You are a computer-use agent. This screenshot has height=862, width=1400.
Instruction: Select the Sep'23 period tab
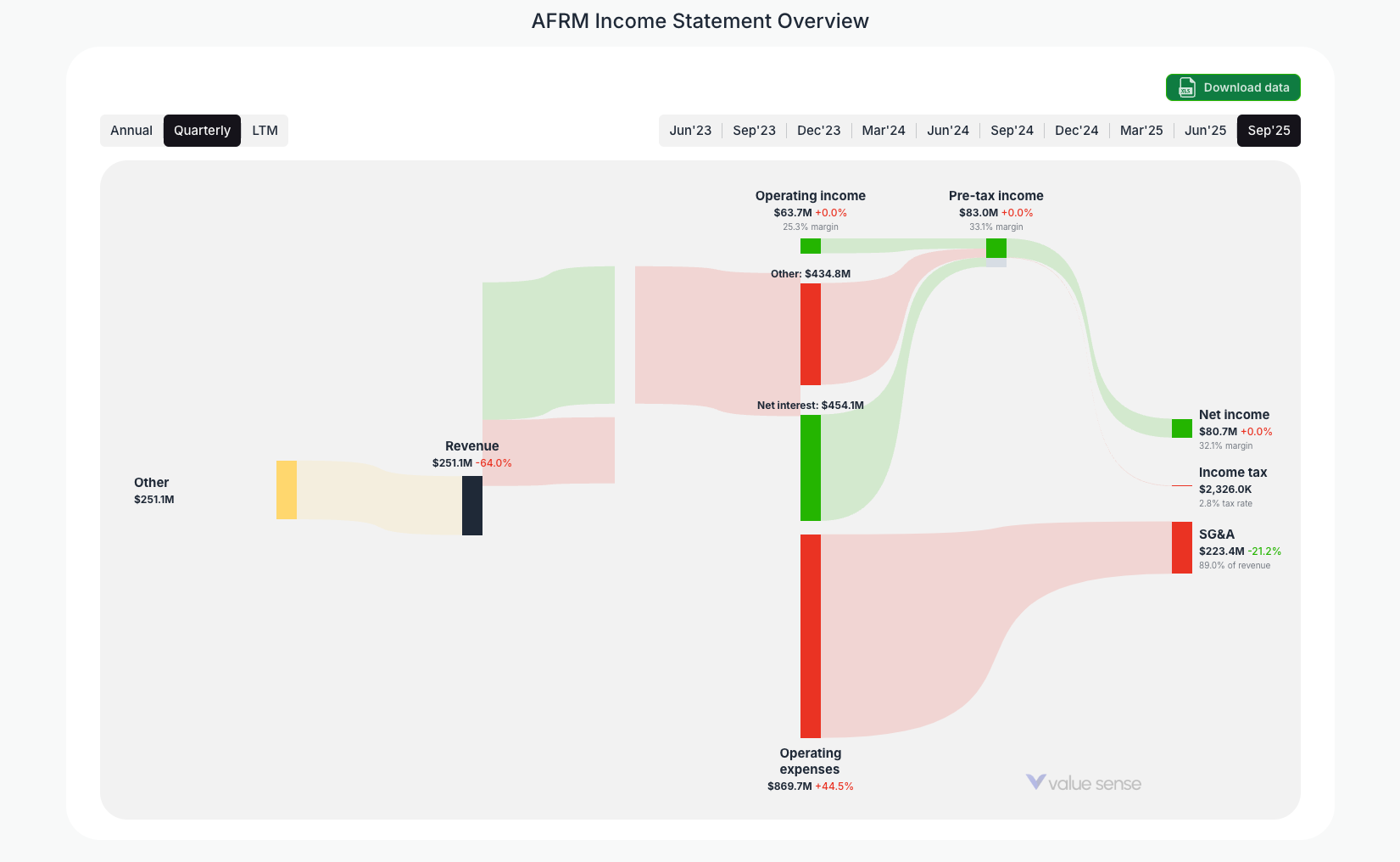pos(754,130)
